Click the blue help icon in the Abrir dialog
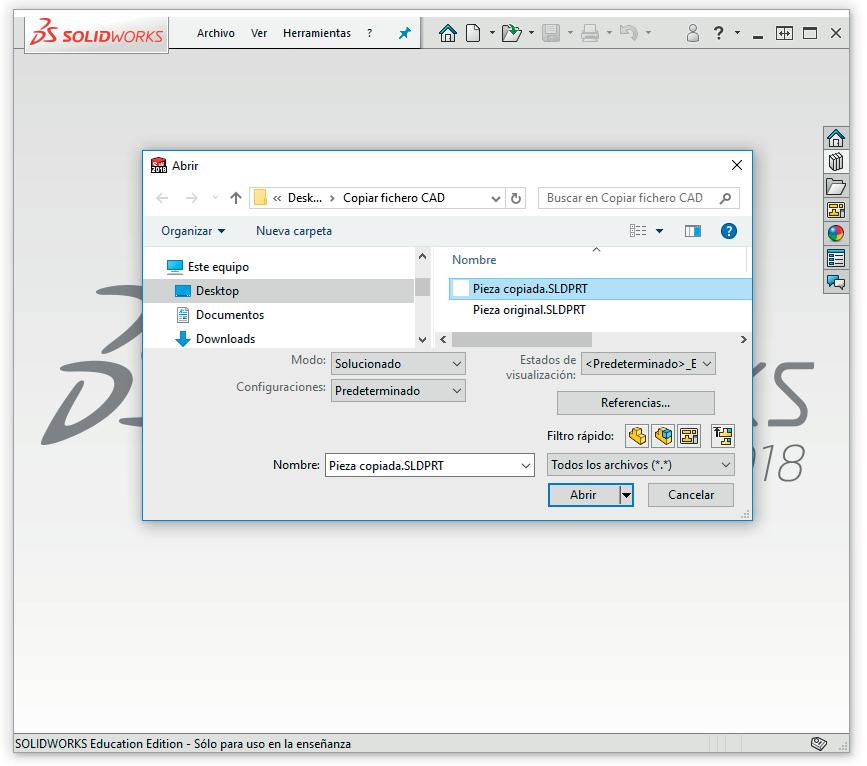 tap(728, 231)
